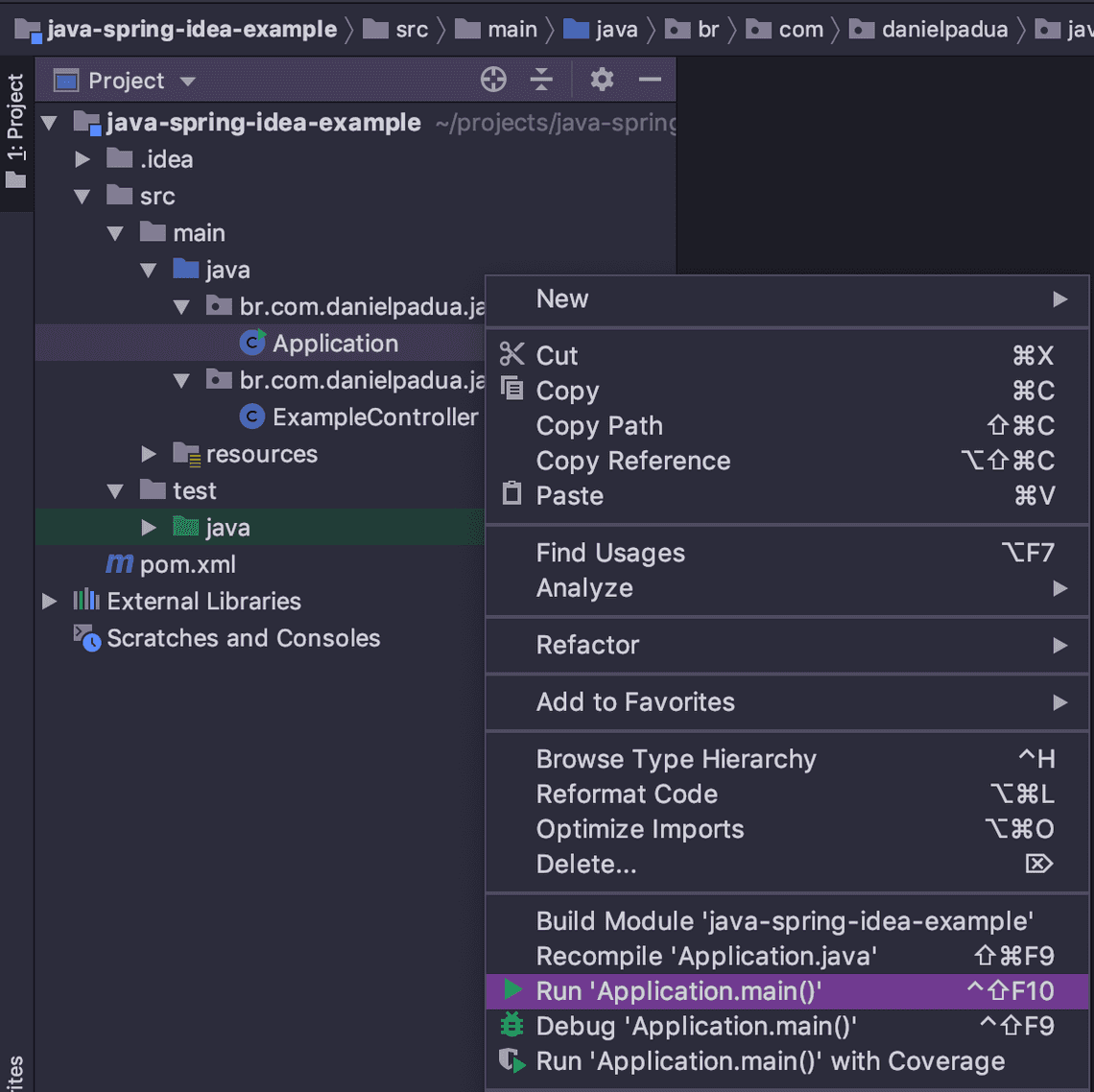Image resolution: width=1094 pixels, height=1092 pixels.
Task: Open Project panel settings gear
Action: 602,80
